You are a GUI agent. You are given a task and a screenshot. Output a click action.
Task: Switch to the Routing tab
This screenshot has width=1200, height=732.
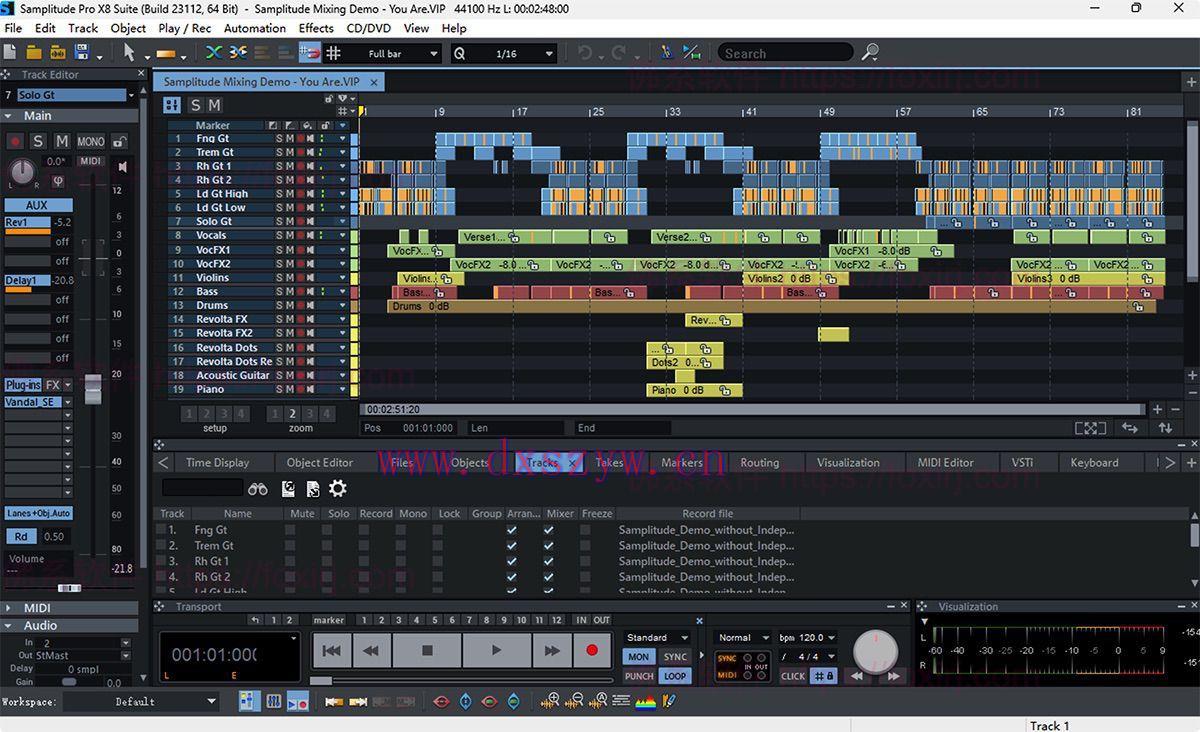pos(759,462)
